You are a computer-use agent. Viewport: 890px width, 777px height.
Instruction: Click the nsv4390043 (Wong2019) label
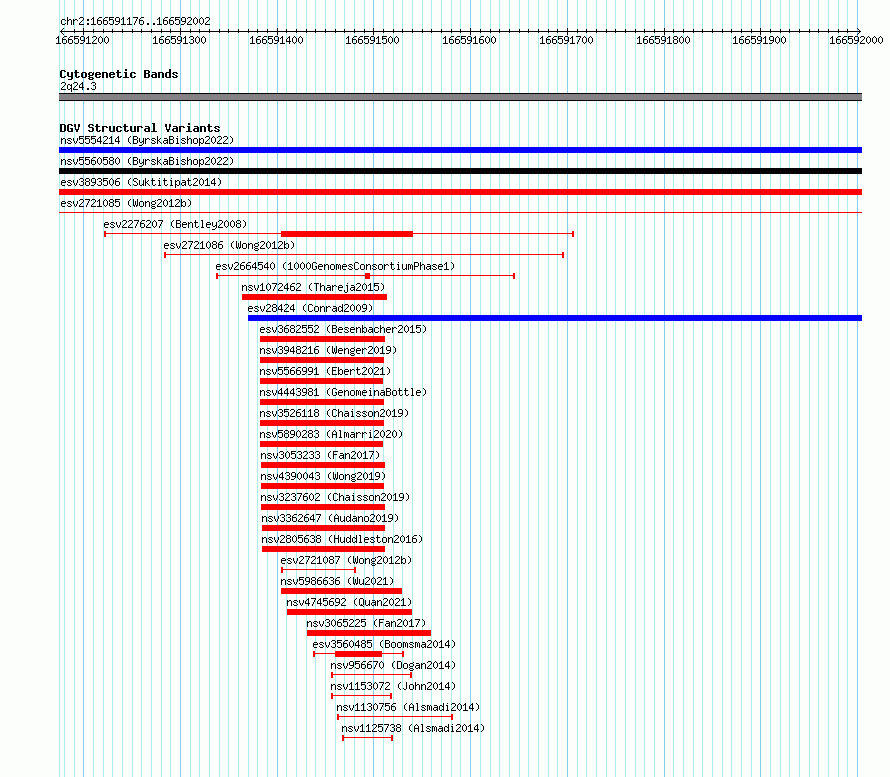pos(323,476)
